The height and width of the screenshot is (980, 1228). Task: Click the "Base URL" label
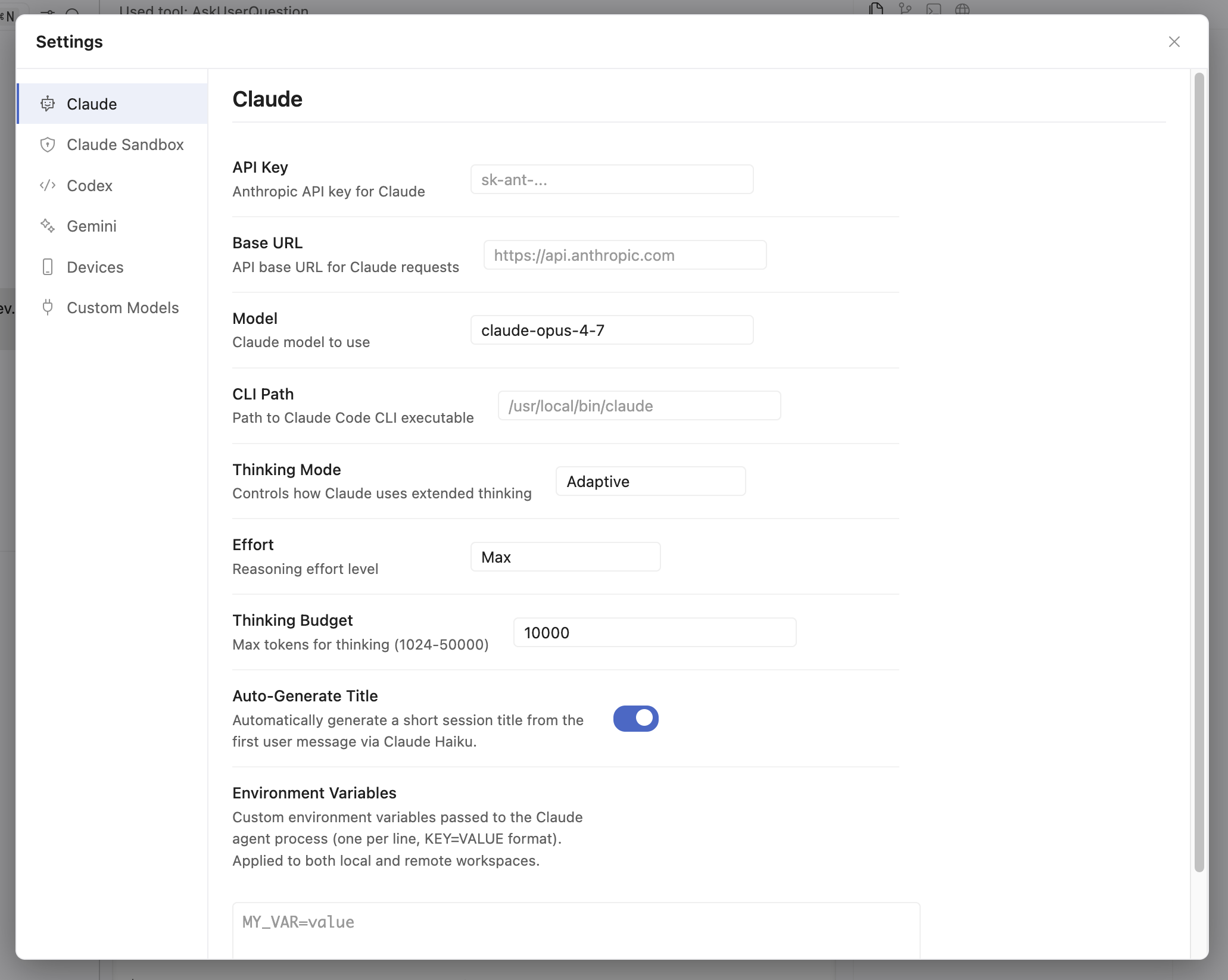click(x=267, y=243)
